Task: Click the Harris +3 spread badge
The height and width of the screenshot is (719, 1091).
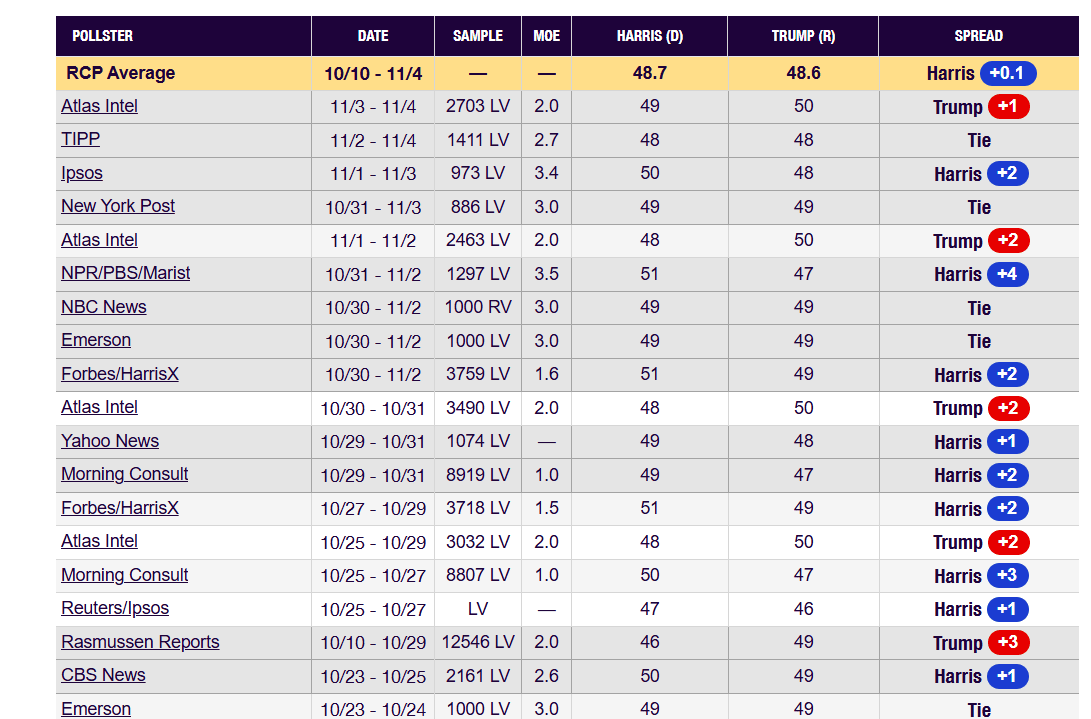Action: click(1008, 576)
